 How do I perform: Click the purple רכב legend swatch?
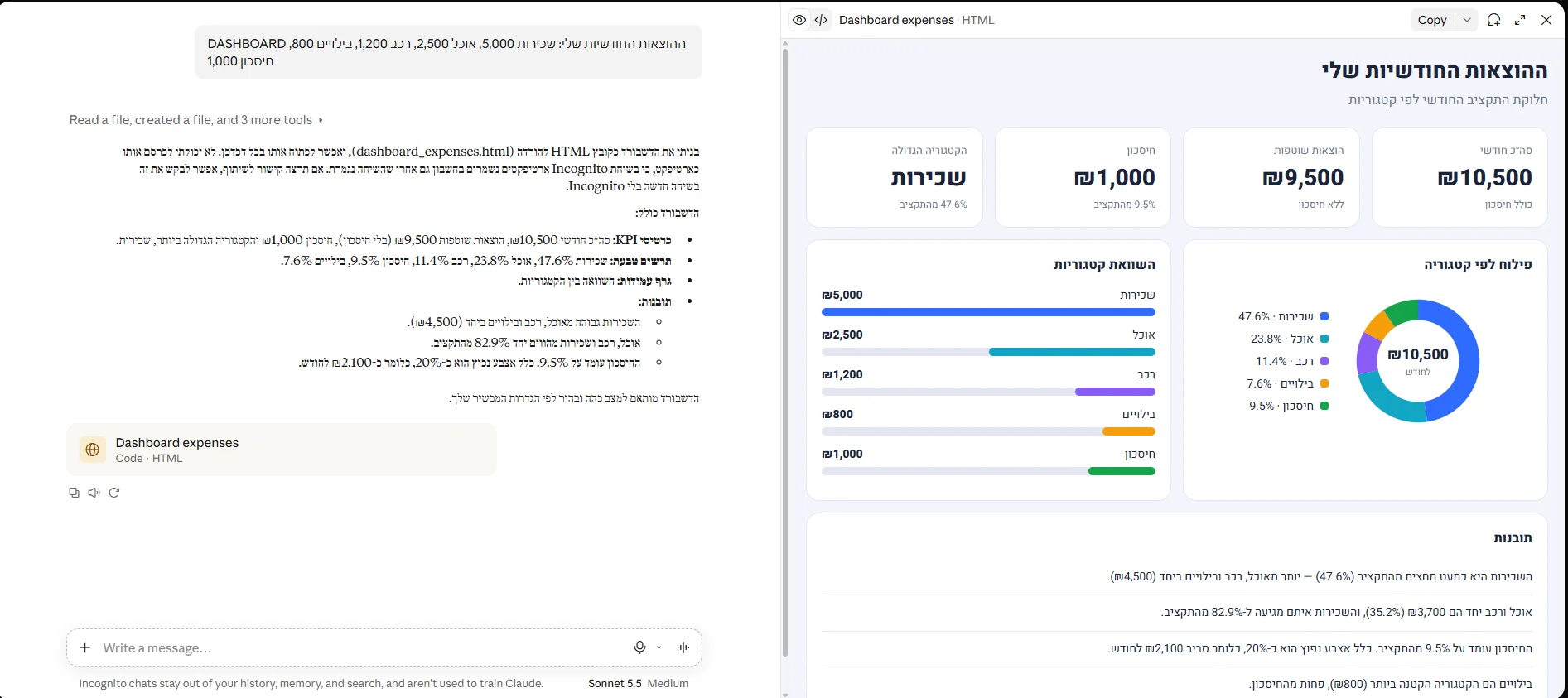(1324, 361)
